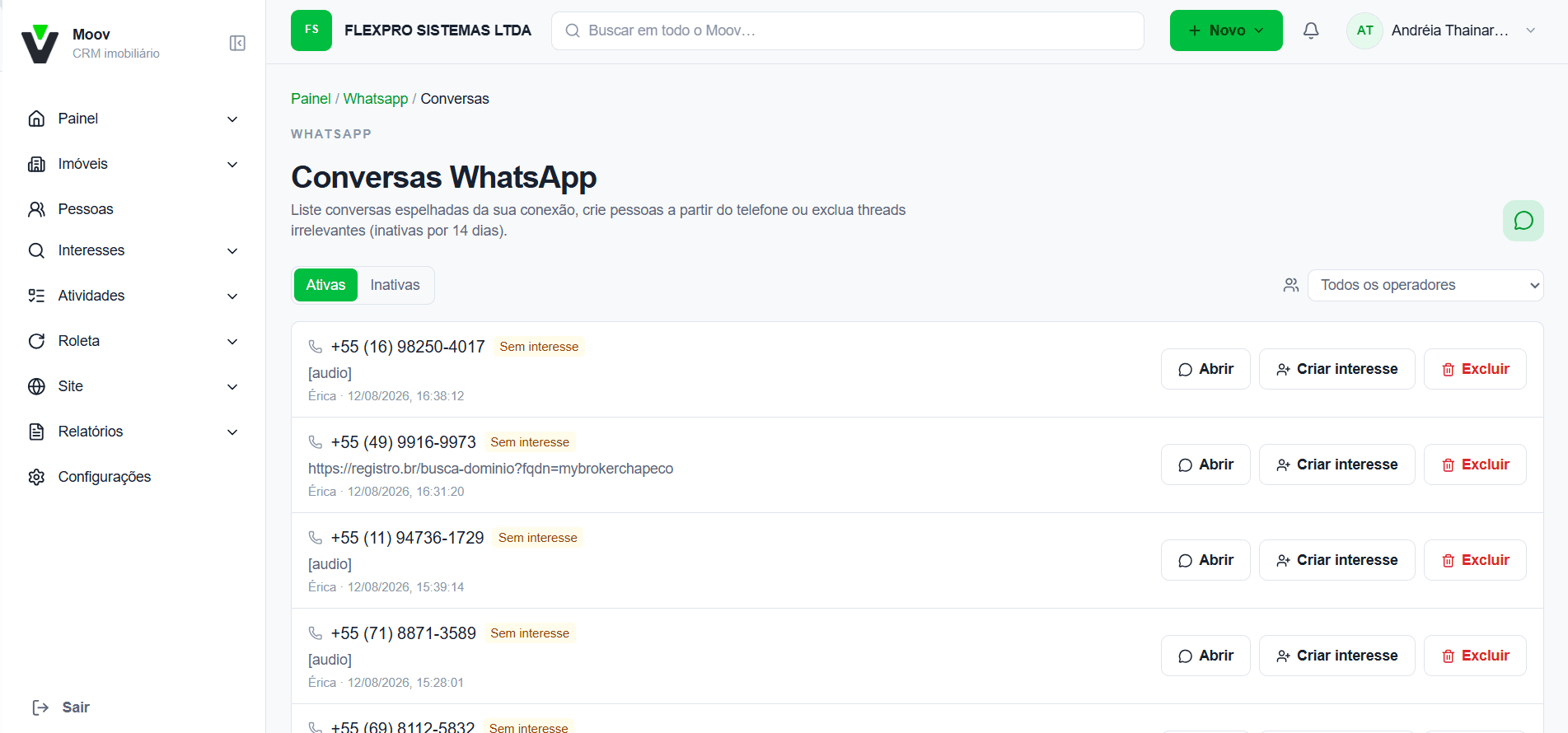Select the Ativas tab
1568x733 pixels.
pyautogui.click(x=325, y=285)
